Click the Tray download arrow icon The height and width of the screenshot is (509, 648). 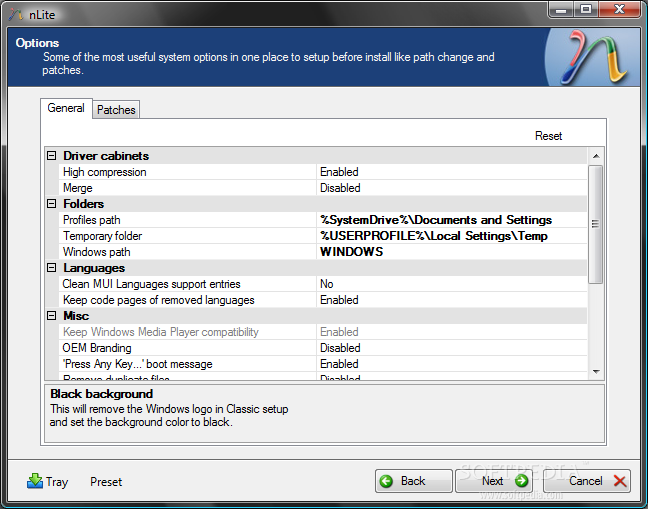pyautogui.click(x=35, y=481)
